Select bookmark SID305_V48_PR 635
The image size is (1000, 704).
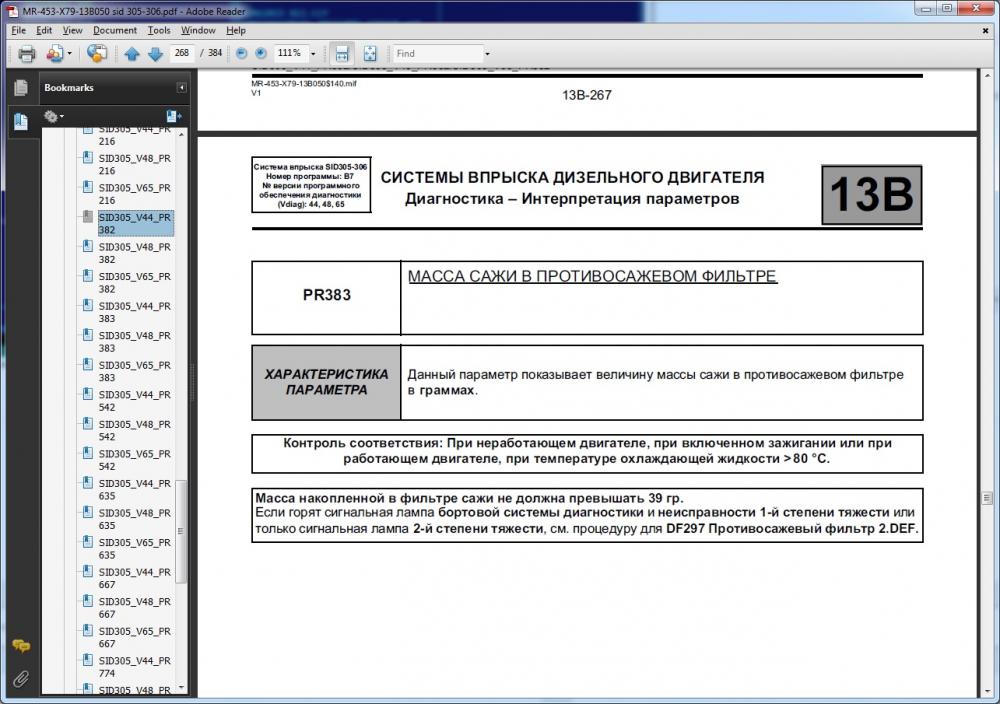coord(135,519)
